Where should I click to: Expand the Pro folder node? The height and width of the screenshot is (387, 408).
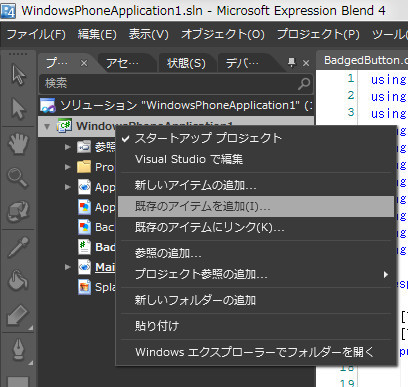68,167
